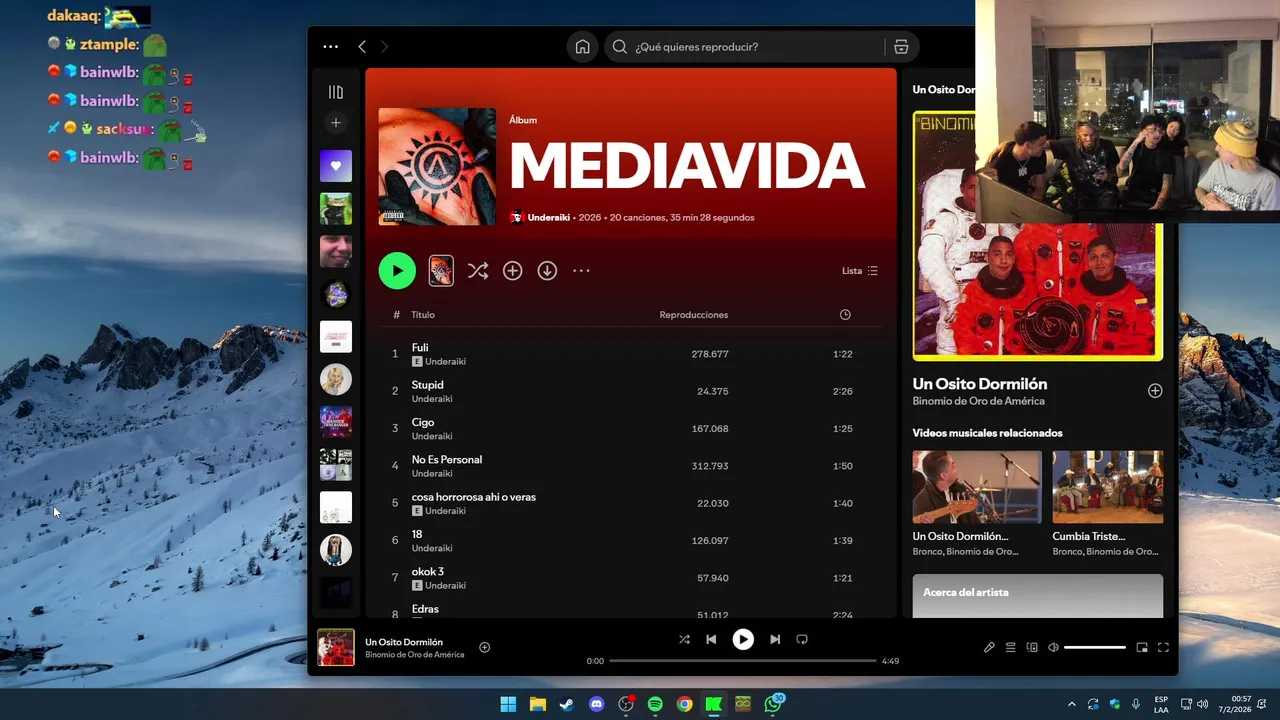The height and width of the screenshot is (720, 1280).
Task: Open the Liked Songs purple heart playlist
Action: [x=336, y=166]
